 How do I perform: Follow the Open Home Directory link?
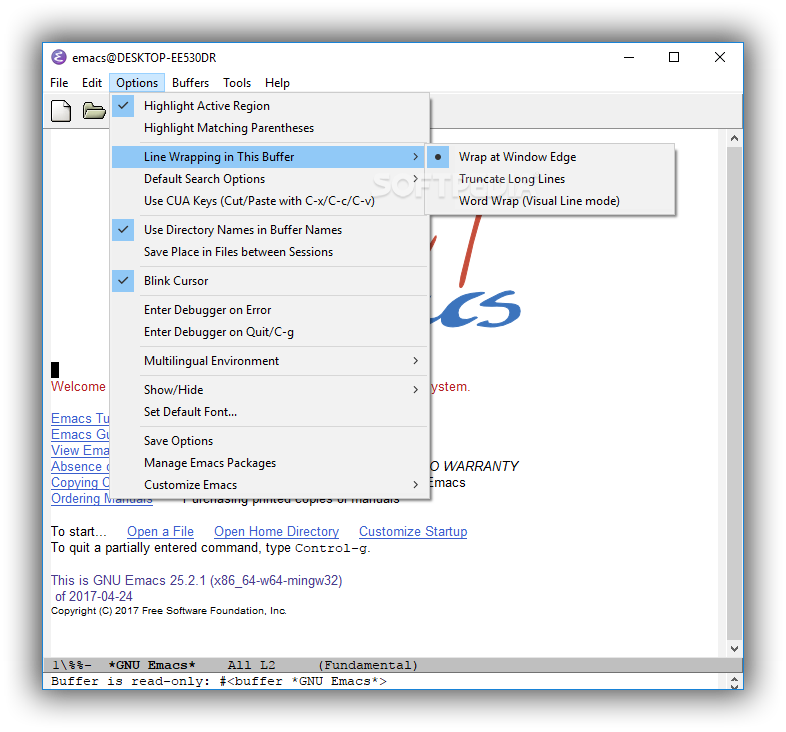coord(277,531)
